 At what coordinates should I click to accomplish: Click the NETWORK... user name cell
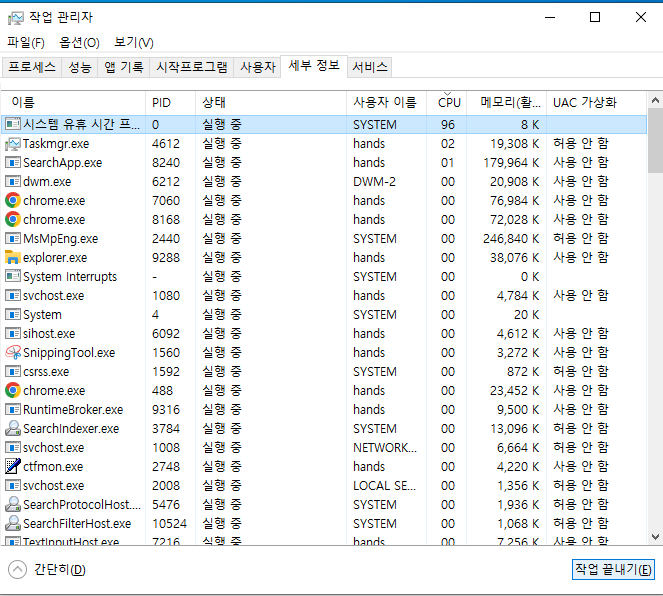click(385, 448)
